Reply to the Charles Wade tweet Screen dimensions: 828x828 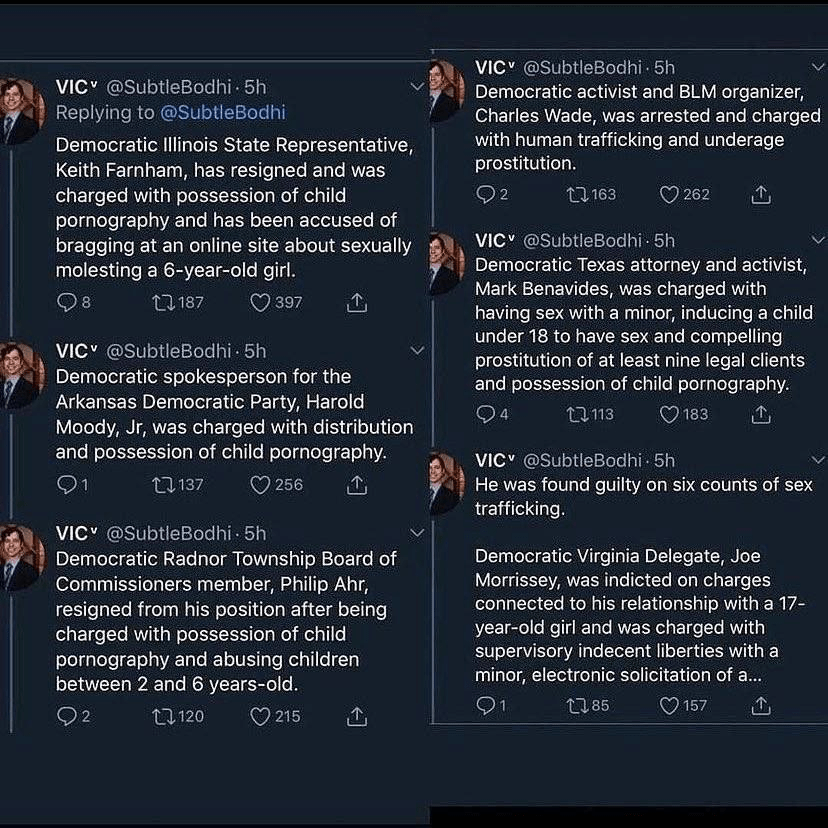[x=485, y=194]
